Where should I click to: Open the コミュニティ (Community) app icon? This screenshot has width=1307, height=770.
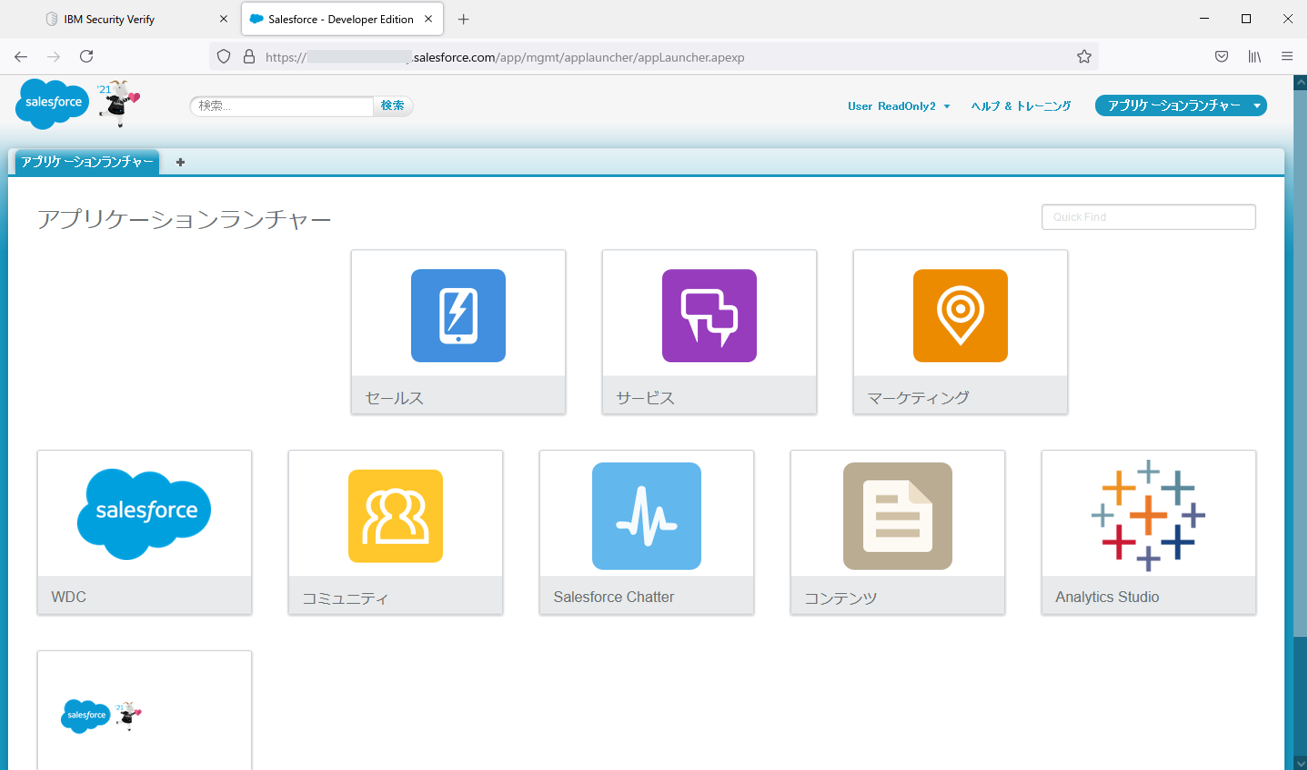395,516
